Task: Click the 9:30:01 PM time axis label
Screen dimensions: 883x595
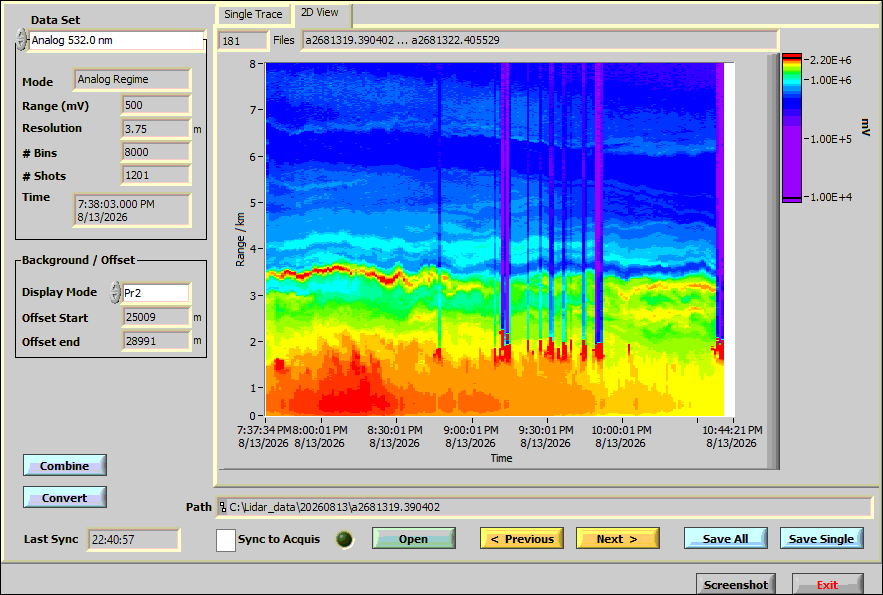Action: (546, 436)
